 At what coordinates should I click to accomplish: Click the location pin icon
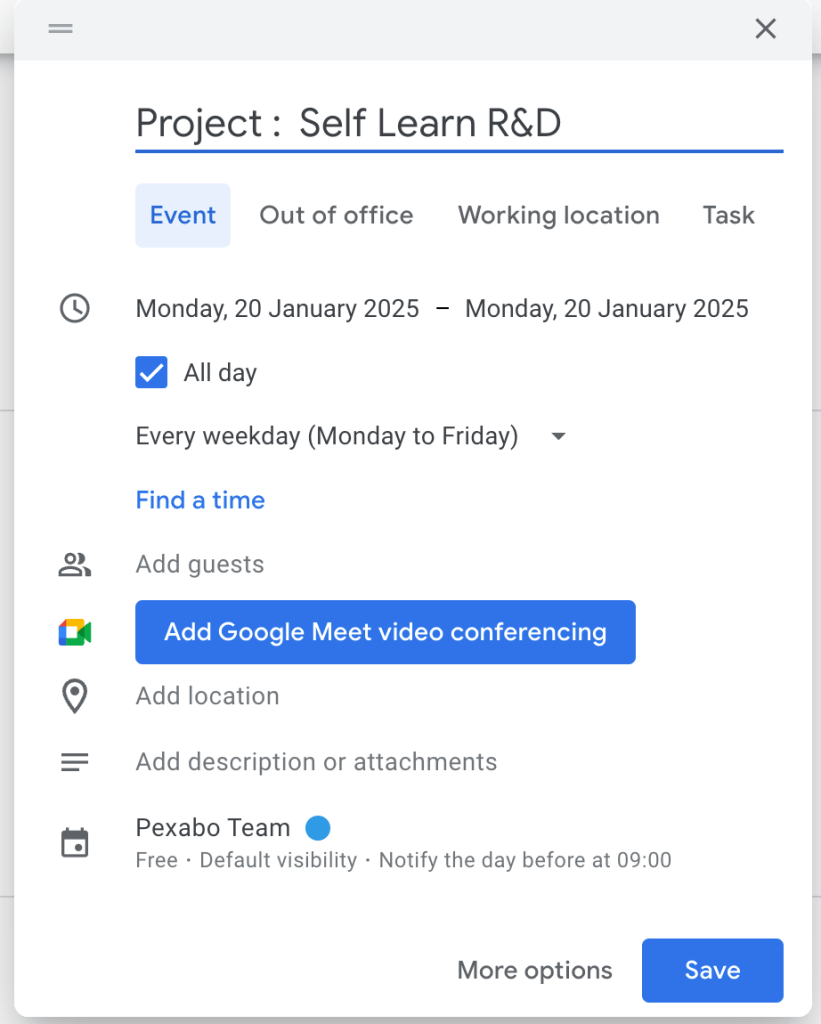coord(74,696)
